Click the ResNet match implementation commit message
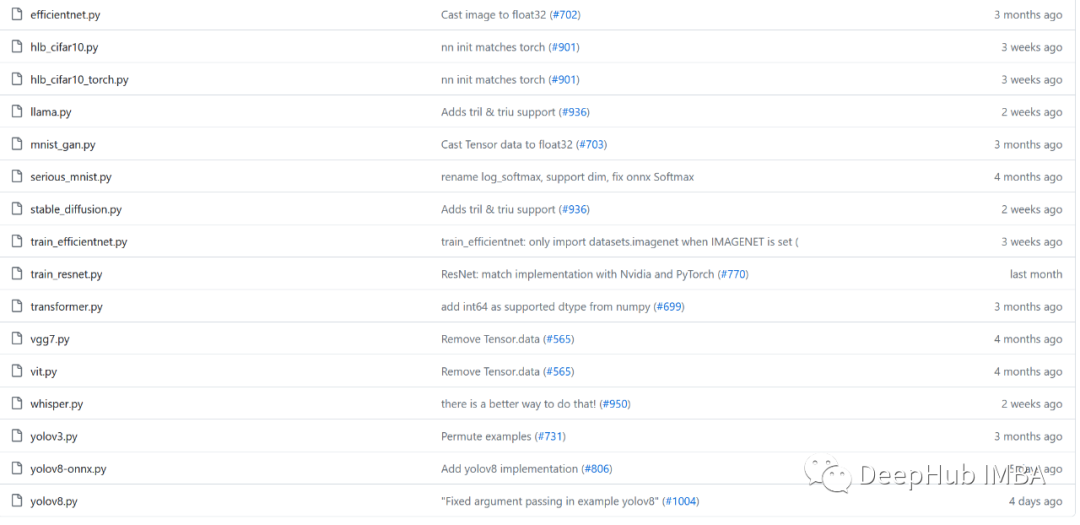1080x525 pixels. 578,274
